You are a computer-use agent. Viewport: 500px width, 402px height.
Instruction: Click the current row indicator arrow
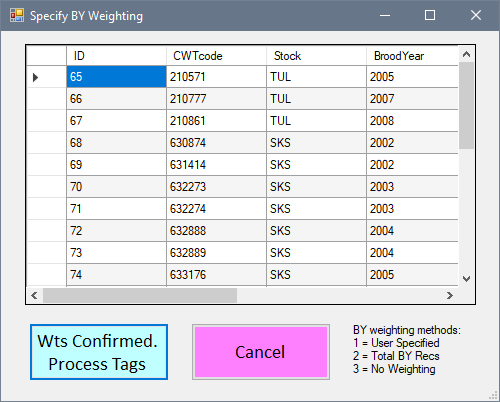click(35, 77)
